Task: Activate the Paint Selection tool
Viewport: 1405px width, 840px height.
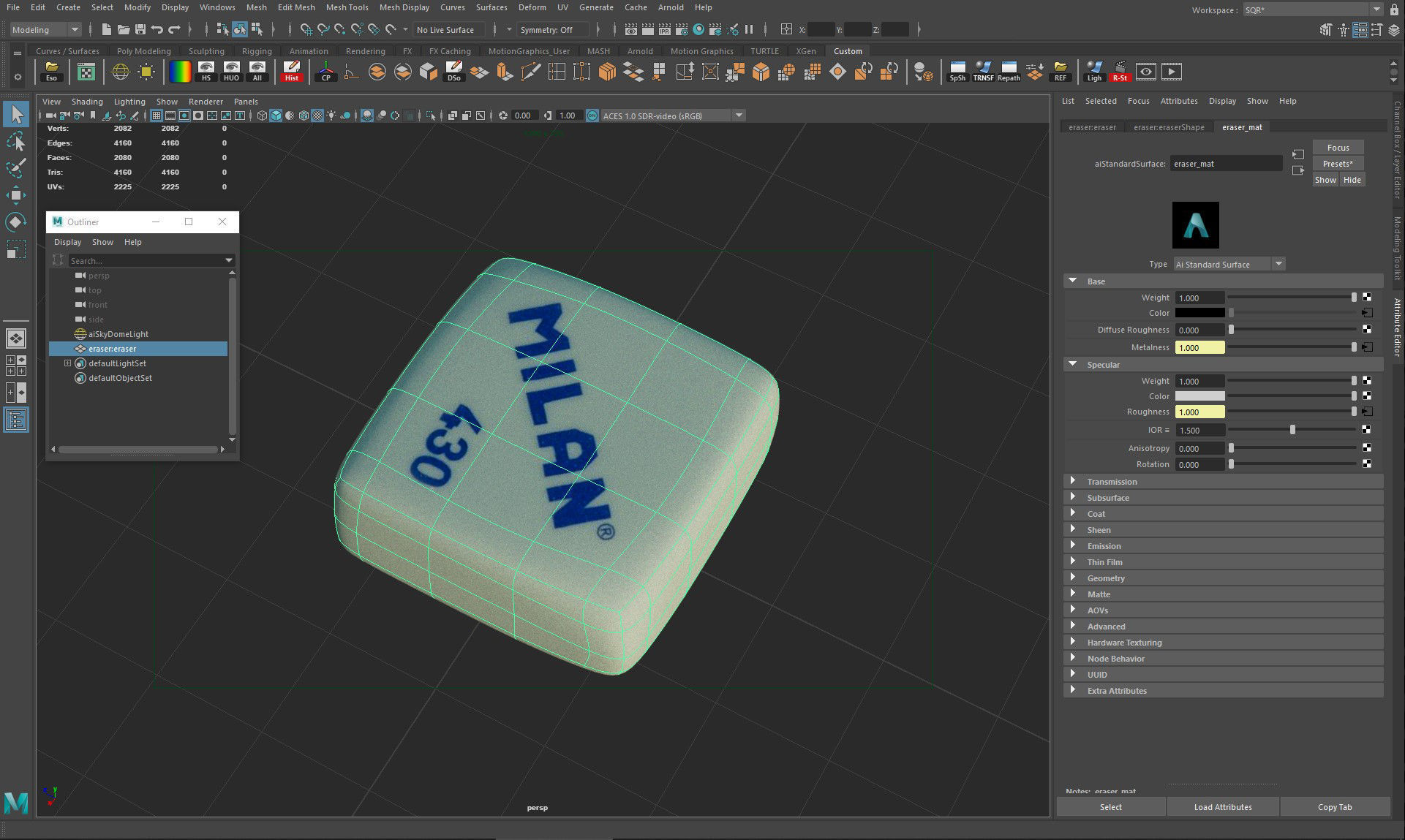Action: click(16, 168)
